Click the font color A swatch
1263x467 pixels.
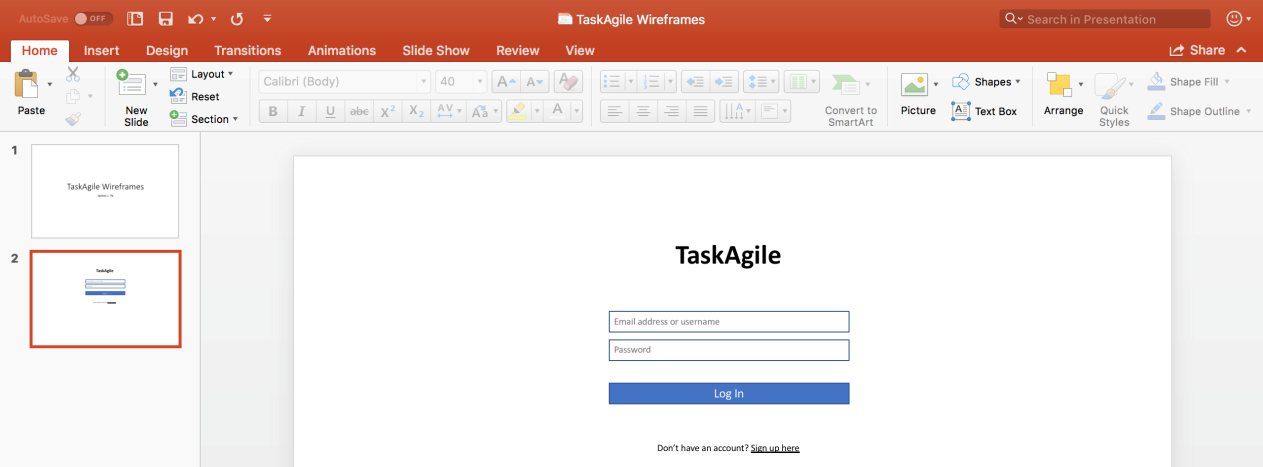[x=558, y=111]
